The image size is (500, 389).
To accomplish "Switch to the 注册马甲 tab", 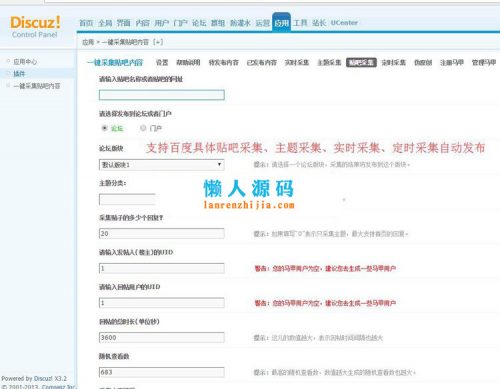I will (x=452, y=62).
